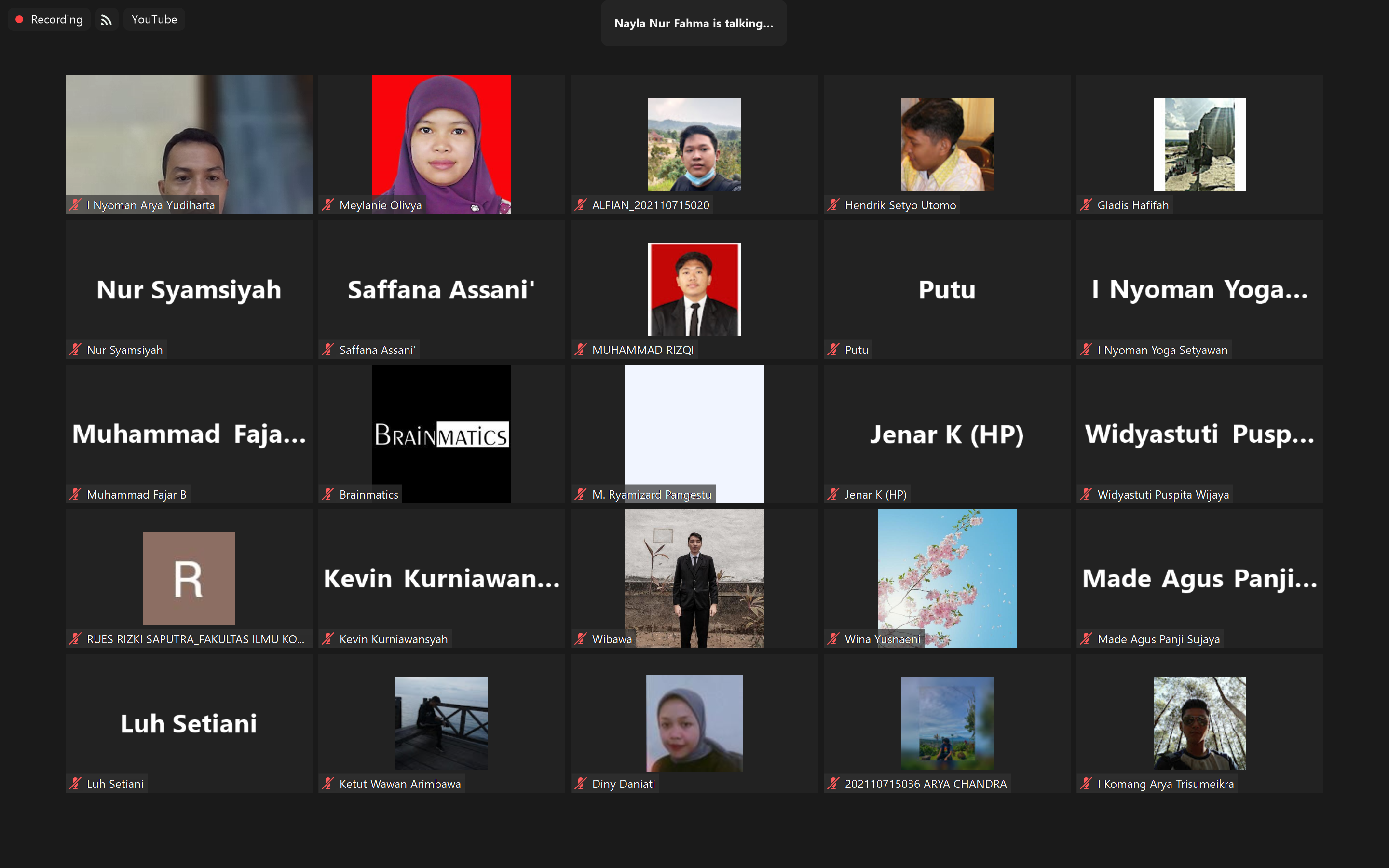Click the RUES RIZKI SAPUTRA letter R avatar

coord(189,578)
